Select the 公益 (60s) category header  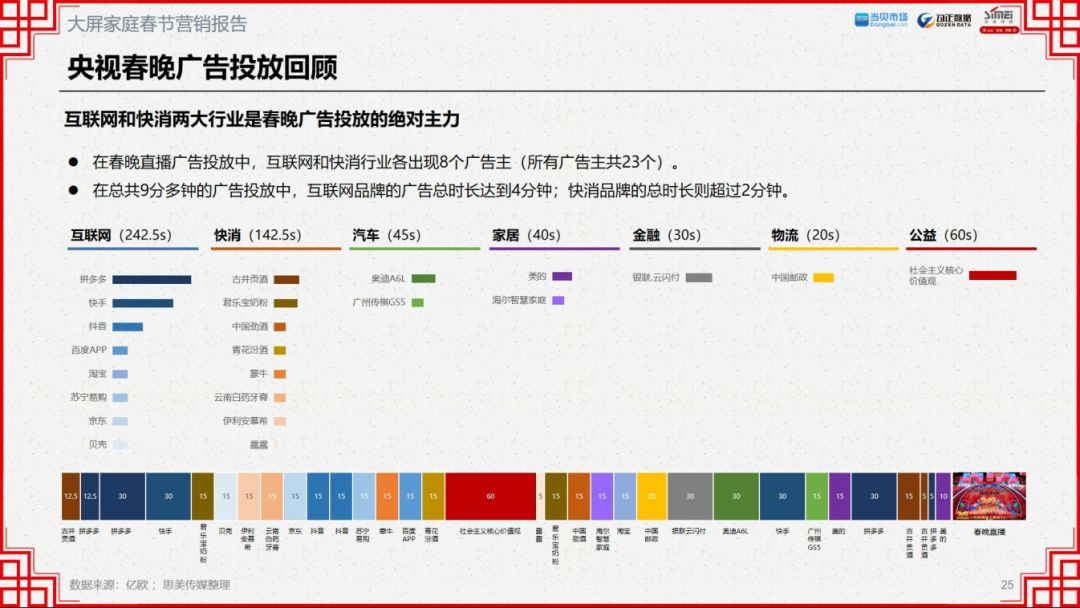[942, 235]
